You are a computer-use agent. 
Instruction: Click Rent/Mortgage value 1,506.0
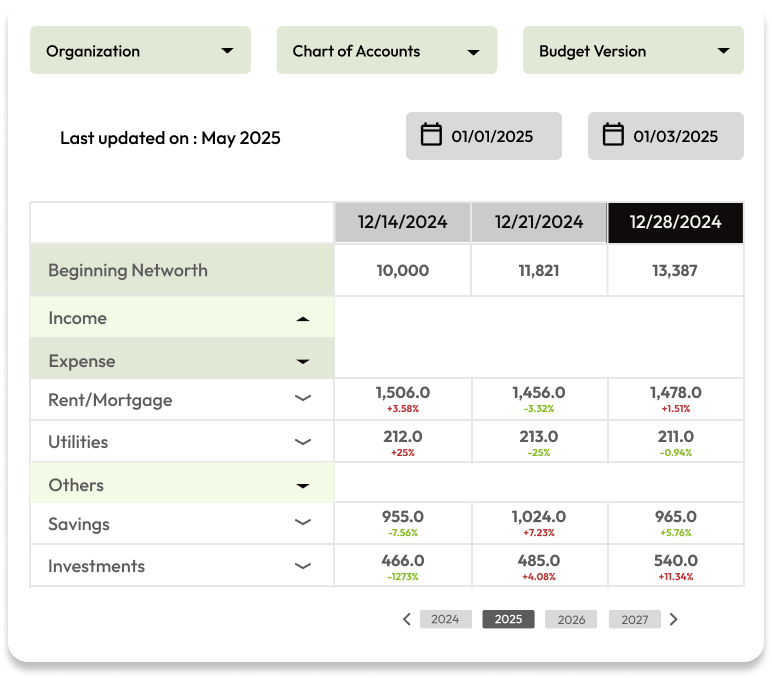[403, 392]
